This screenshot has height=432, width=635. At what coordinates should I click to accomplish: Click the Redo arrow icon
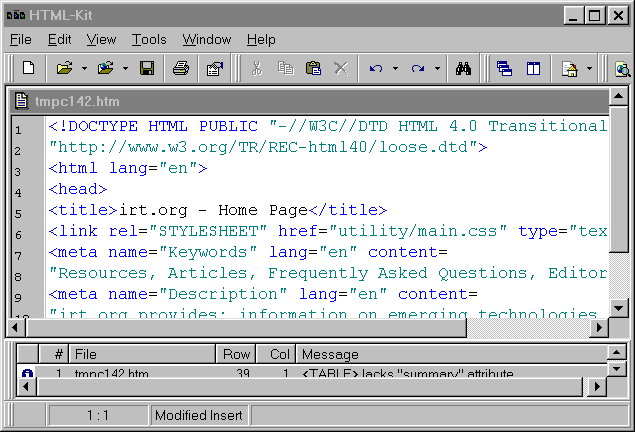coord(418,69)
